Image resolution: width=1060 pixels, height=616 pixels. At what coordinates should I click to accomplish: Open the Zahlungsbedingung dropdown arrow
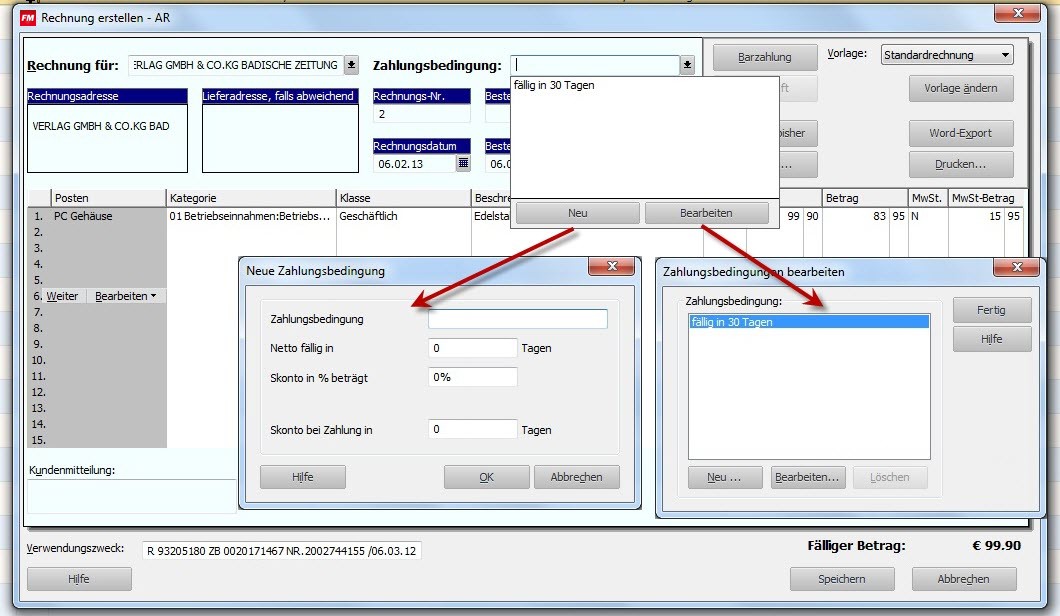(x=687, y=65)
